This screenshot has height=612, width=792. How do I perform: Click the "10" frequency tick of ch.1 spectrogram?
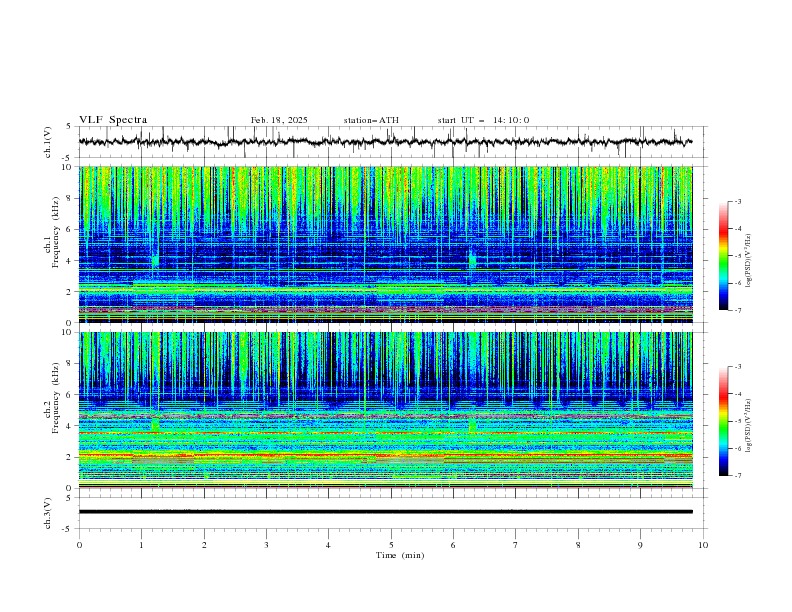tap(69, 167)
